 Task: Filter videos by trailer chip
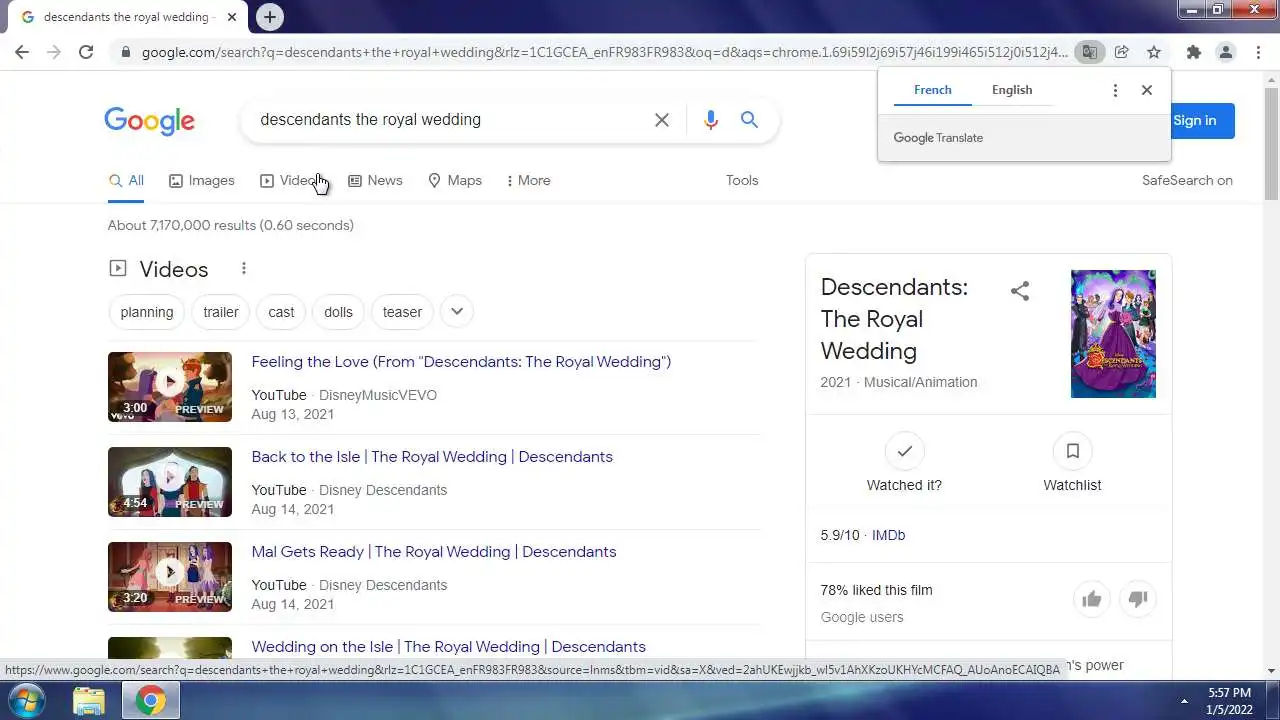[221, 312]
